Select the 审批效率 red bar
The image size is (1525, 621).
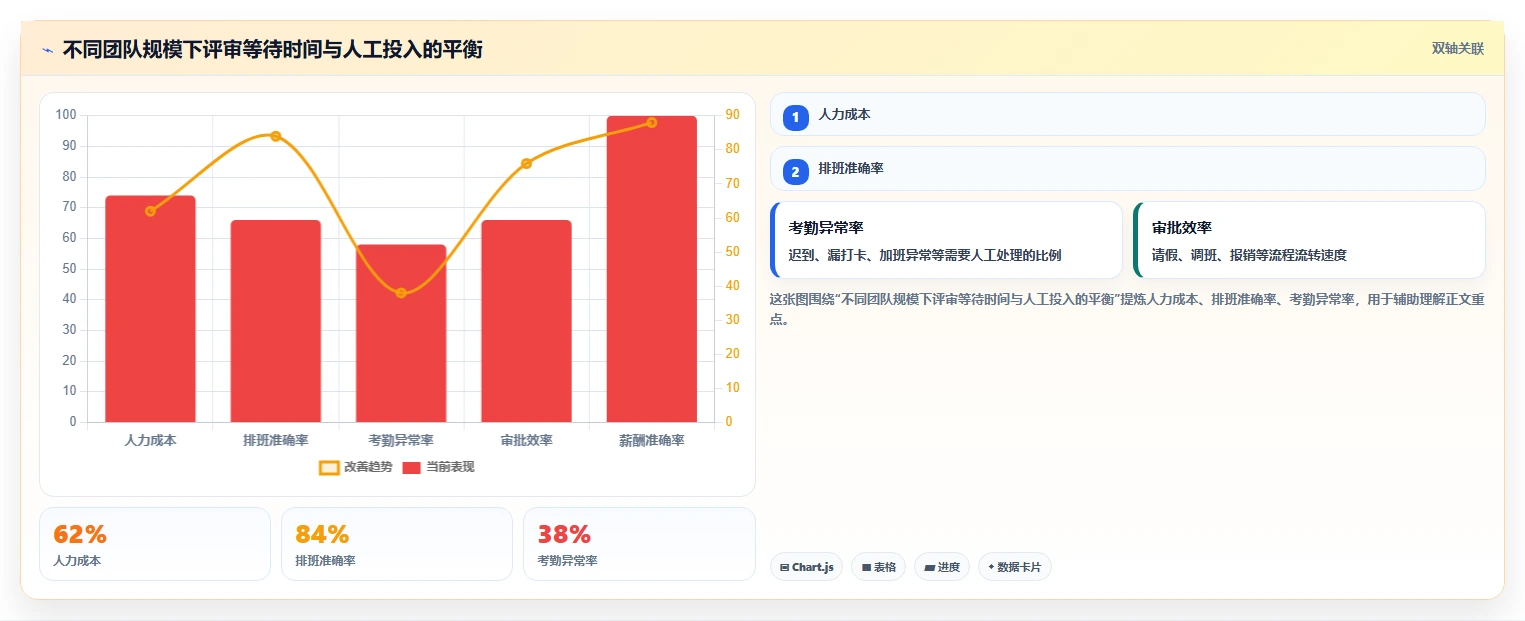click(x=526, y=321)
